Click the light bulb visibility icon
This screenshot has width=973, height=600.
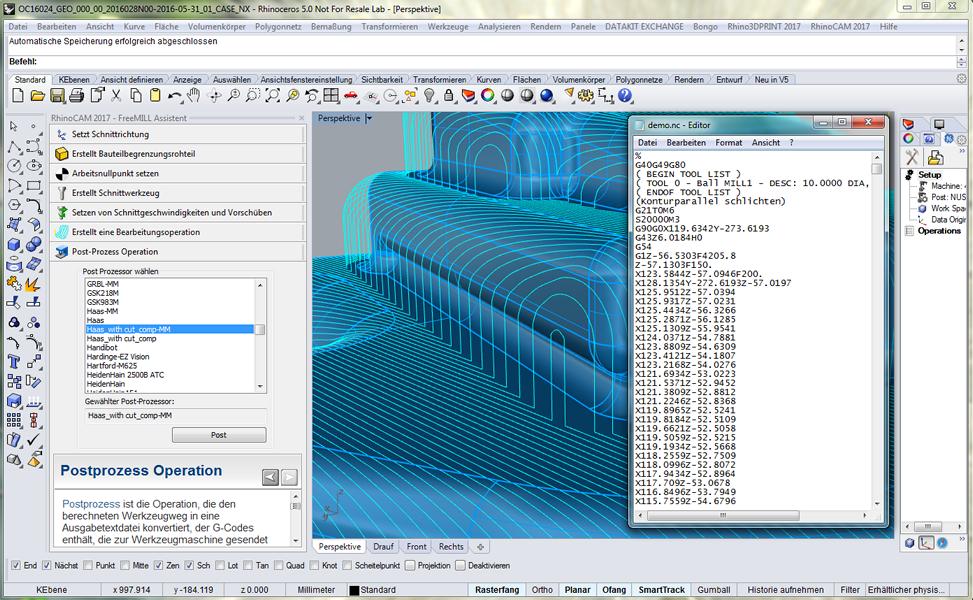(x=429, y=96)
